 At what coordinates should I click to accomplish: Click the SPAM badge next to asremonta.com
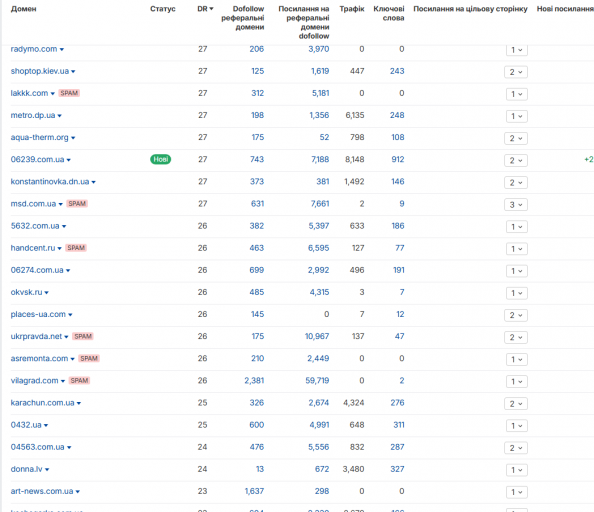coord(89,359)
